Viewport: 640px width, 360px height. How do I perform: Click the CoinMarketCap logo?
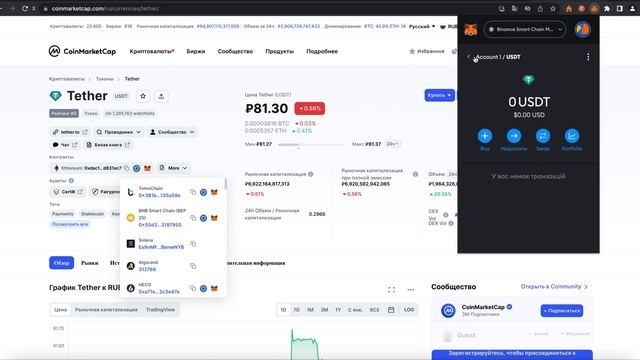(82, 51)
